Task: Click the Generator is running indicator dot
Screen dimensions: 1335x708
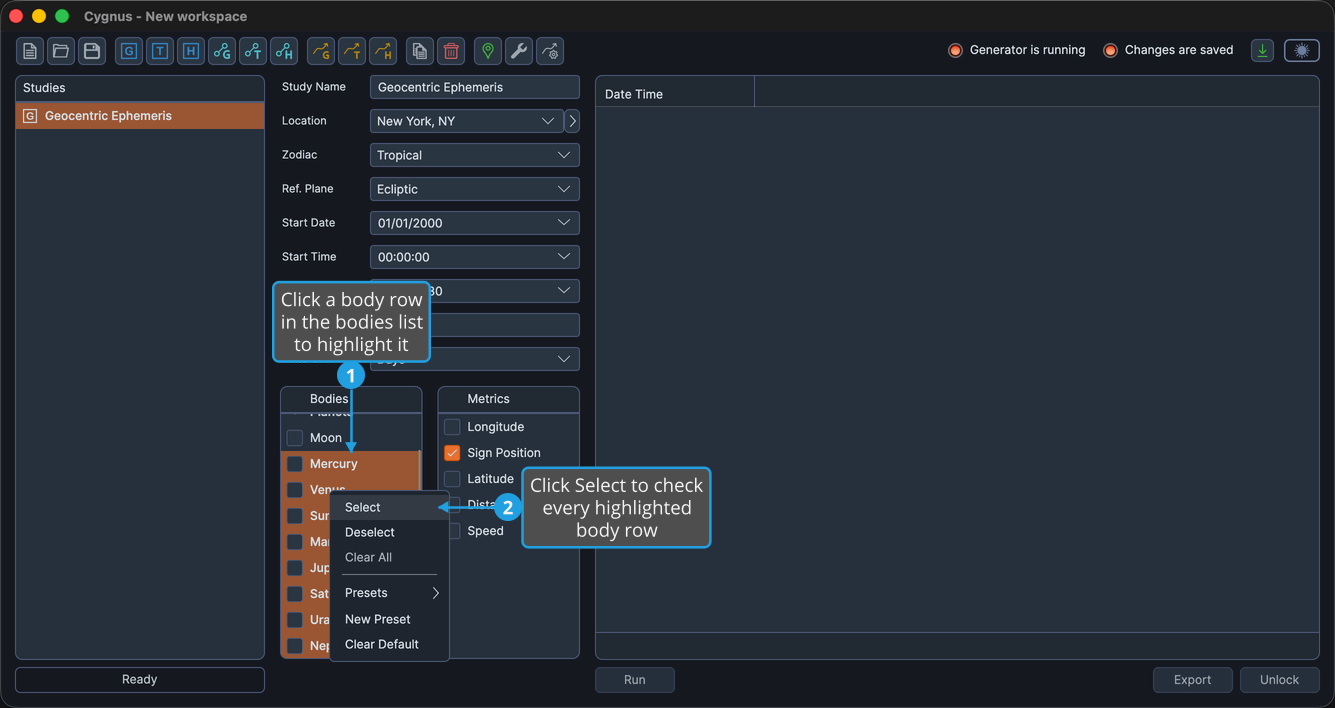Action: 955,50
